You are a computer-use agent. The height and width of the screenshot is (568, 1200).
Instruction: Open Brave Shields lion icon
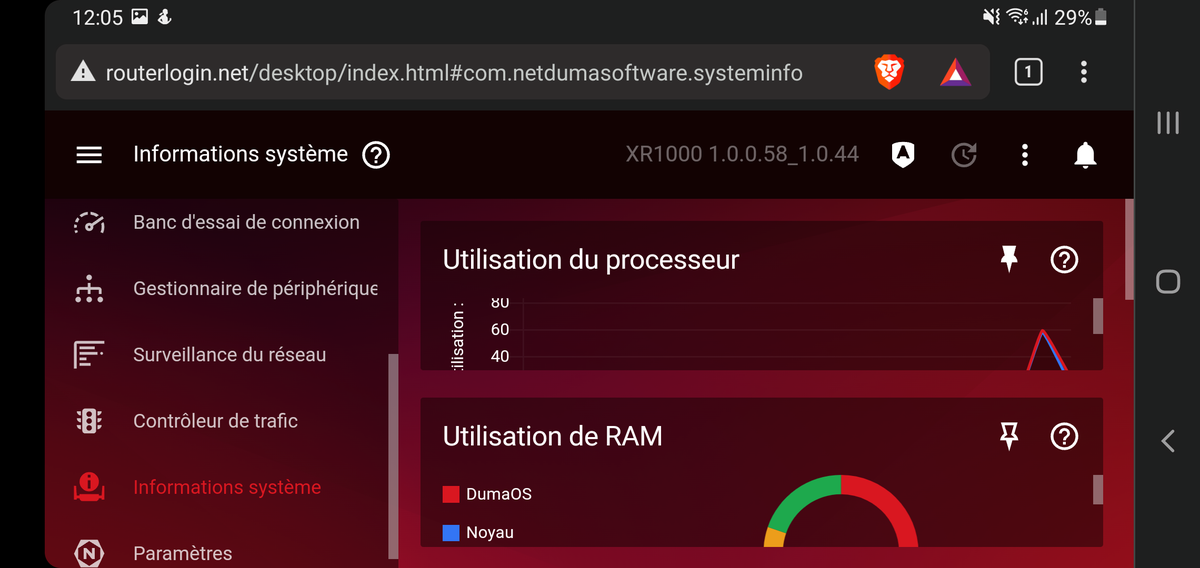(x=889, y=71)
